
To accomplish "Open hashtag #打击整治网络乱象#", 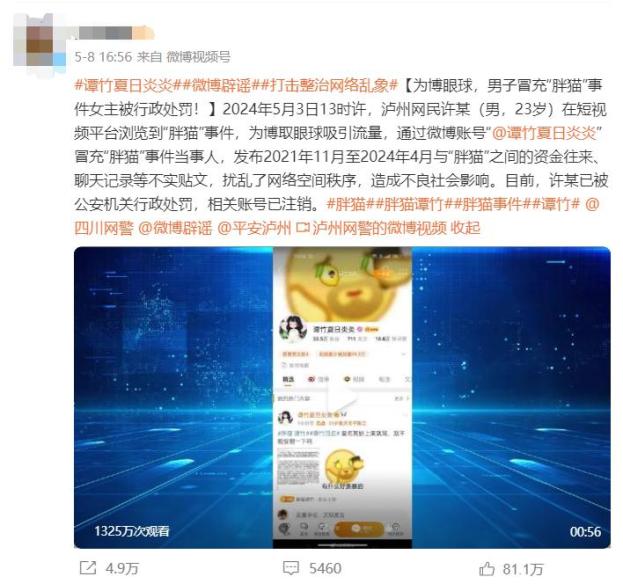I will pyautogui.click(x=329, y=85).
